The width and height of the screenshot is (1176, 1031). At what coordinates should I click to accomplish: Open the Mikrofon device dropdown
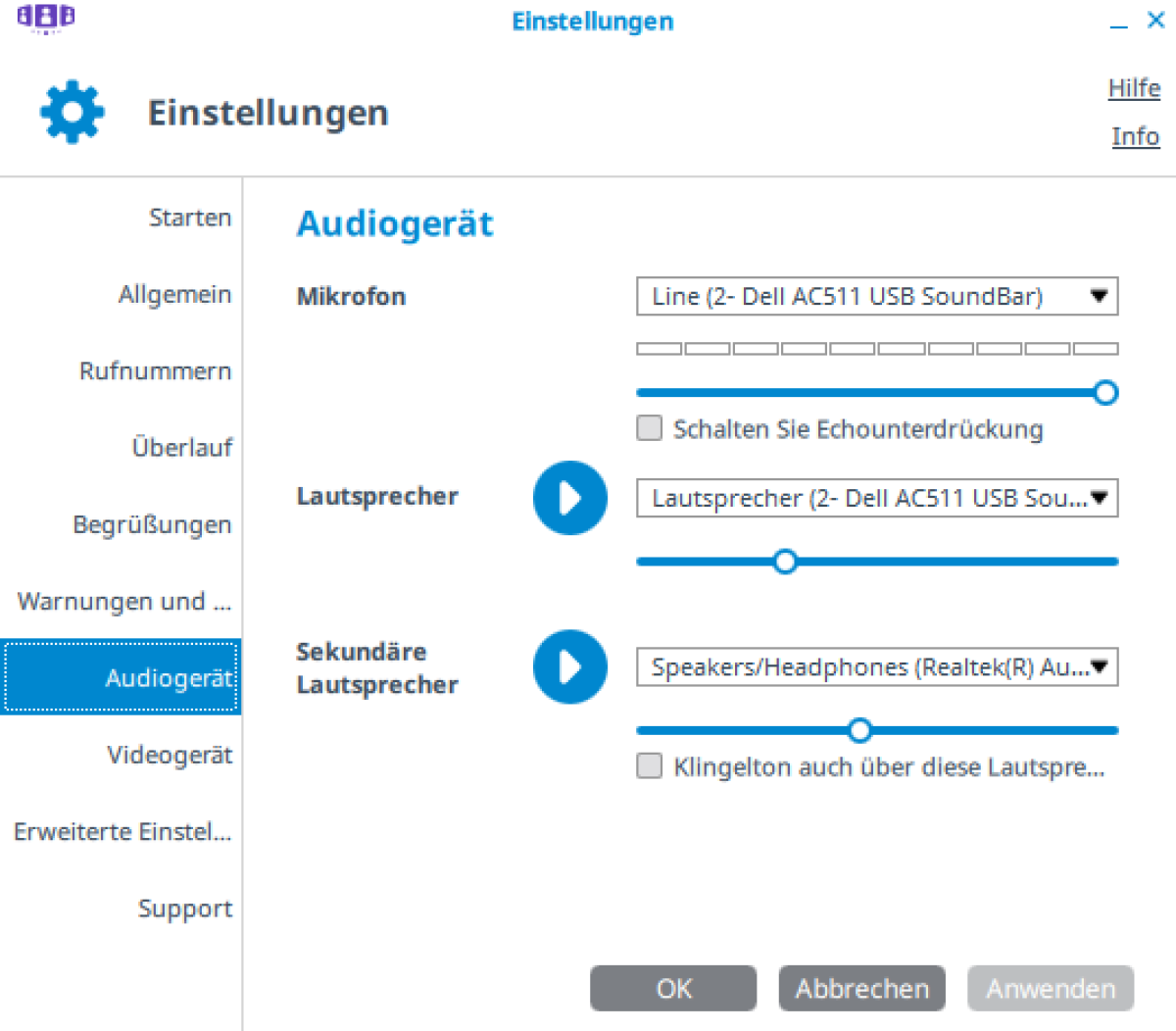coord(876,296)
